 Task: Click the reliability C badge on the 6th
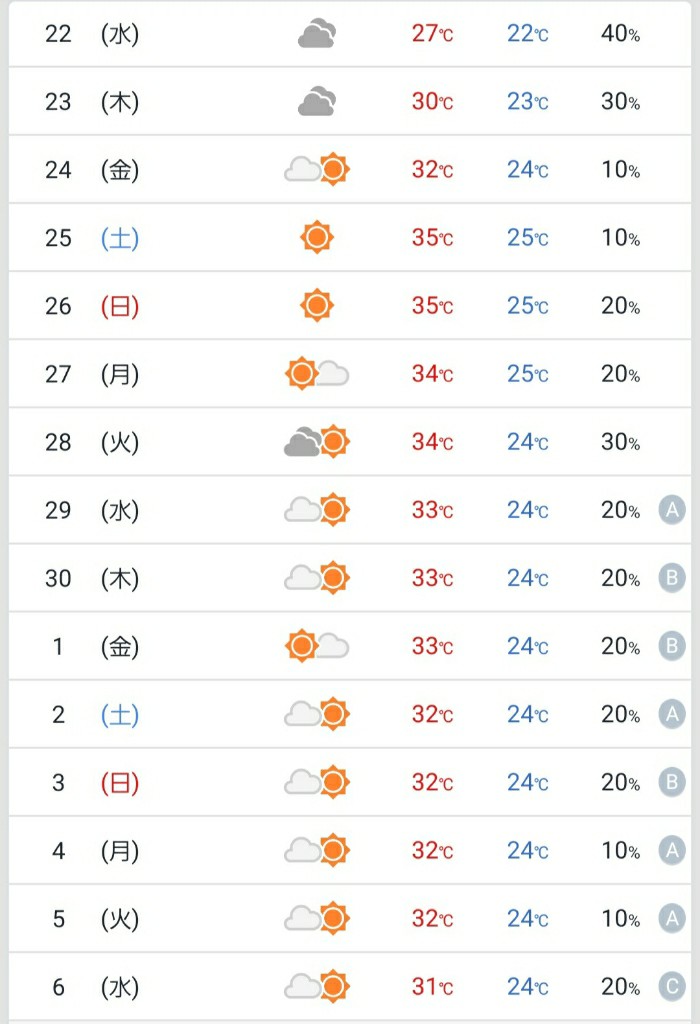pos(672,986)
